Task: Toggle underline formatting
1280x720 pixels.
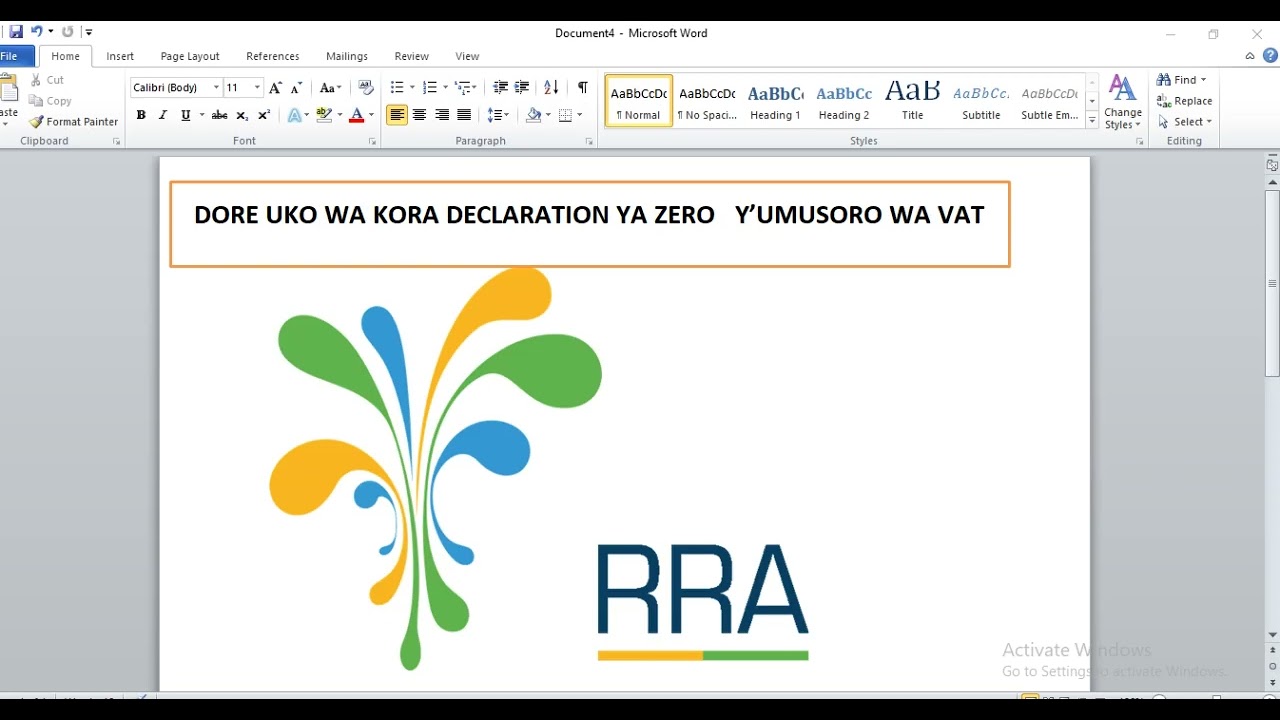Action: click(x=185, y=116)
